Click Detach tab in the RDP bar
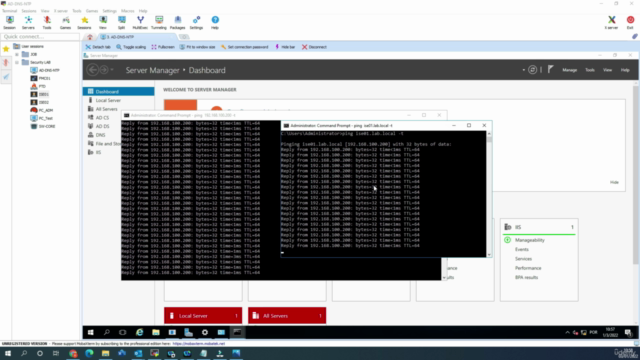This screenshot has width=640, height=360. point(98,47)
